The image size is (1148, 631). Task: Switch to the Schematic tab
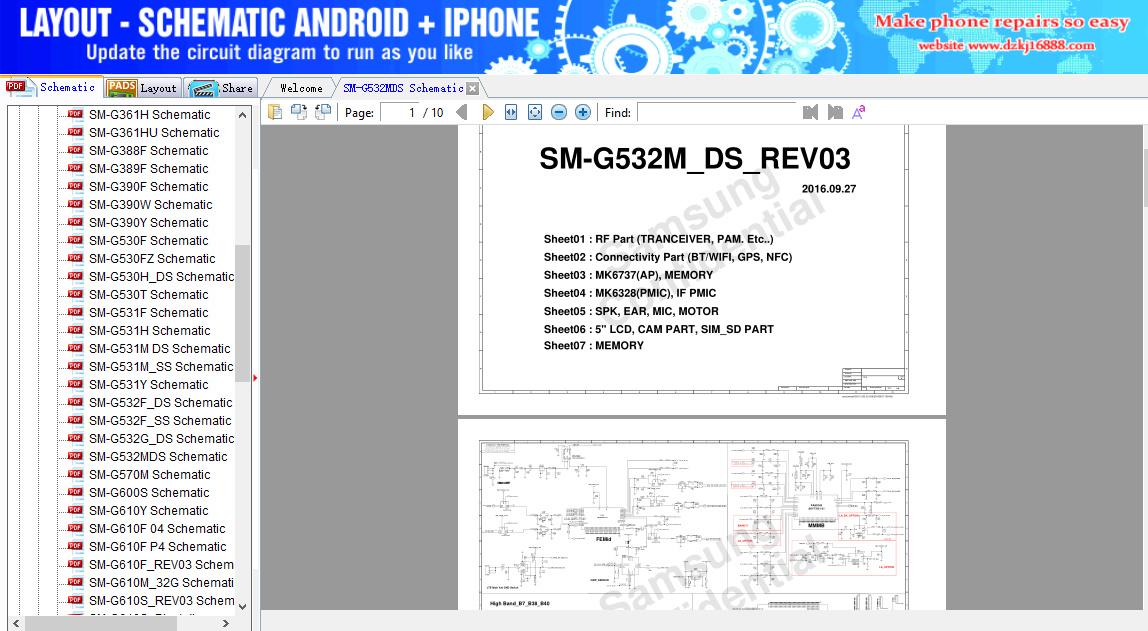tap(51, 87)
